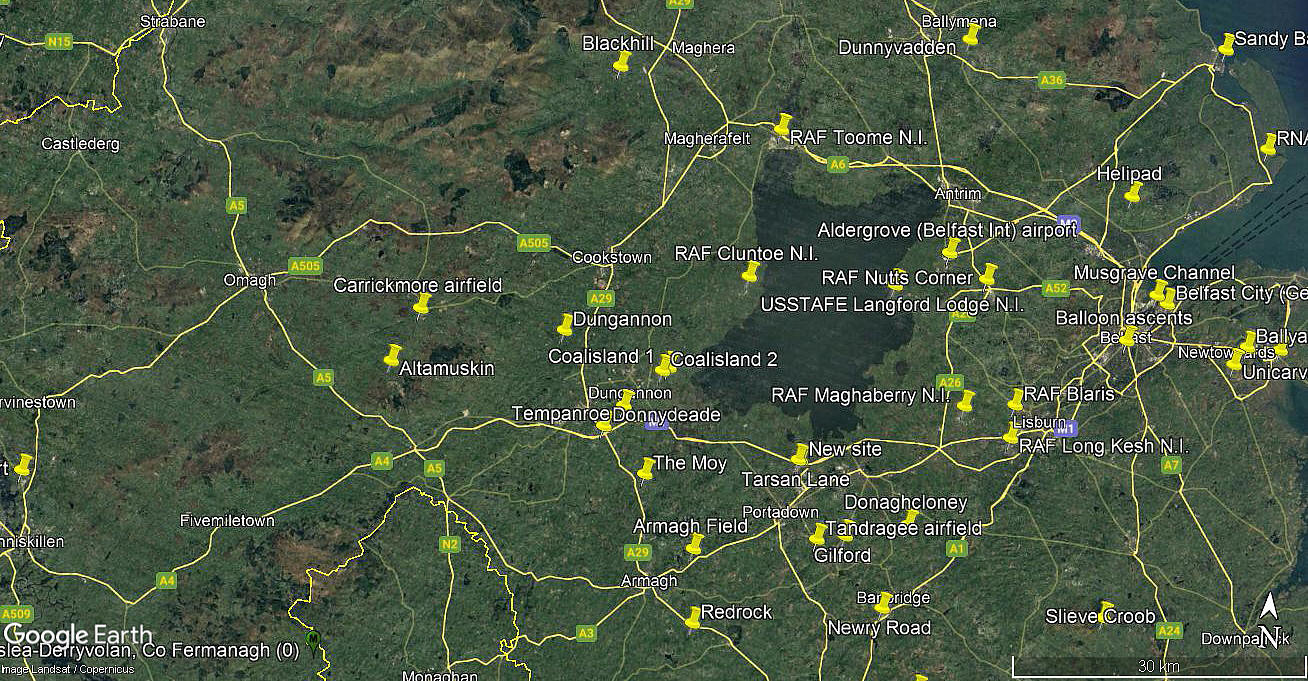Click the Newry Road pushpin at Banbridge
Viewport: 1308px width, 681px height.
[x=883, y=604]
